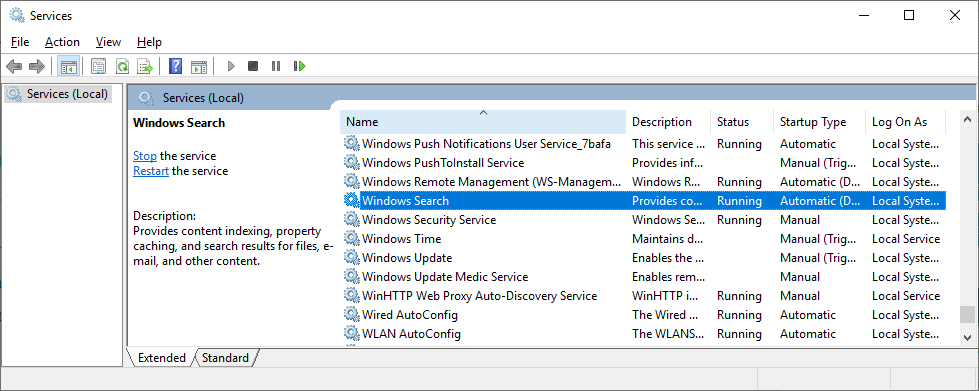Screen dimensions: 979x391
Task: Click gear icon of Wired AutoConfig row
Action: (x=352, y=314)
